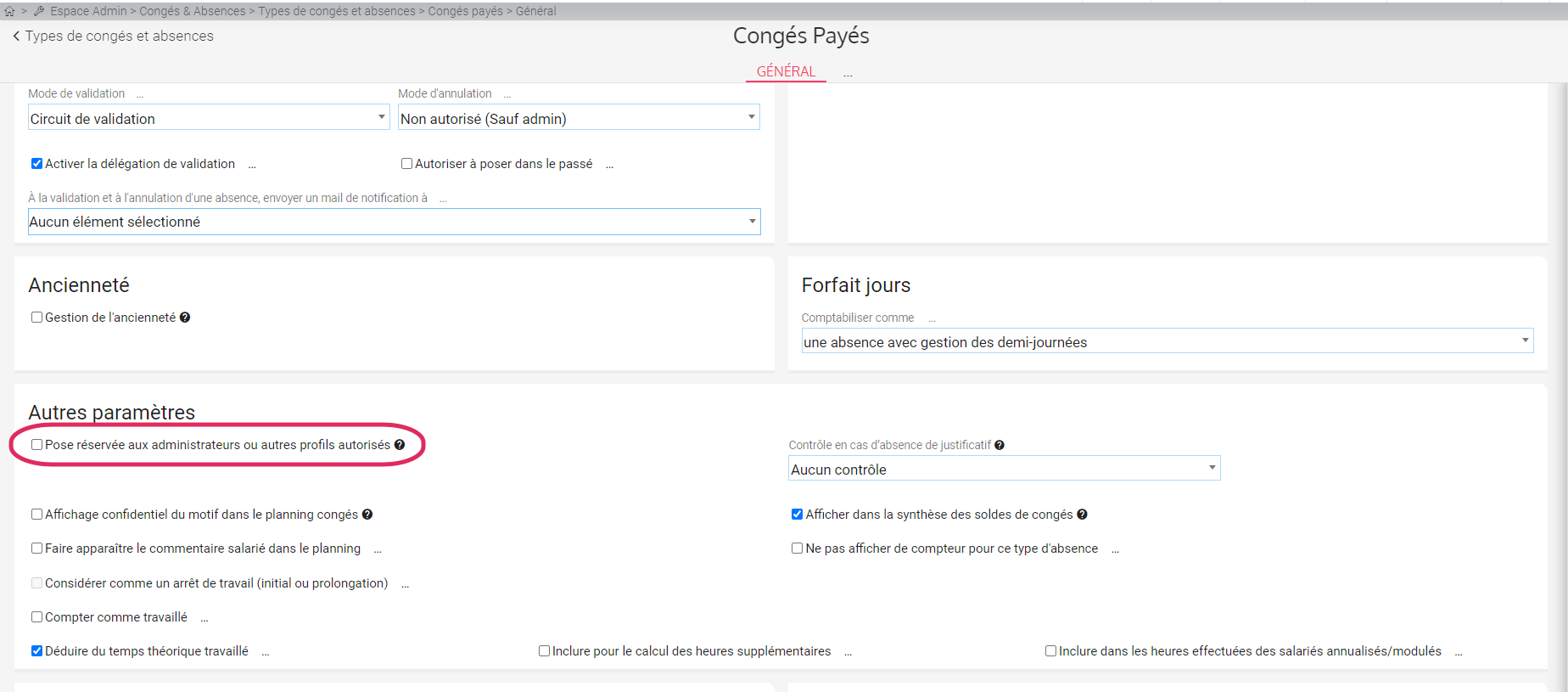The height and width of the screenshot is (692, 1568).
Task: Show help for Affichage confidentiel du motif
Action: 367,515
